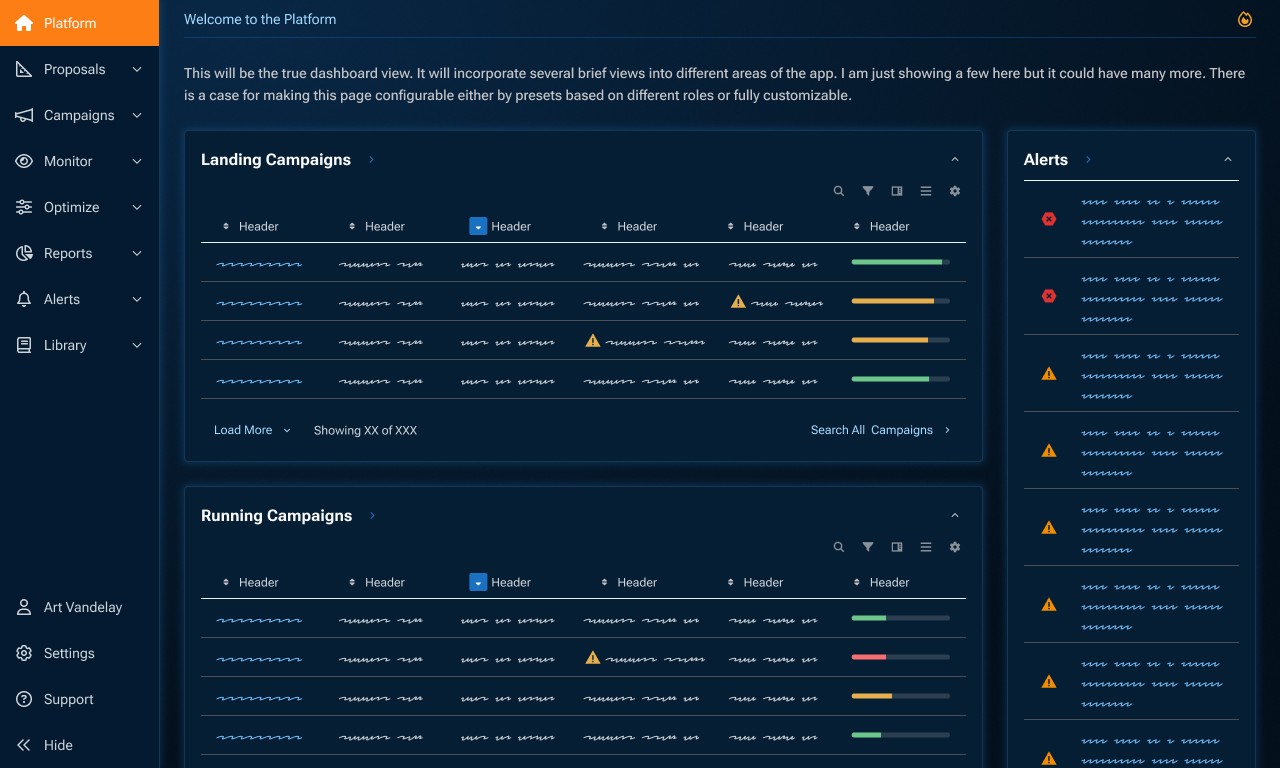Click the filter funnel in Landing Campaigns
This screenshot has width=1280, height=768.
click(x=868, y=191)
